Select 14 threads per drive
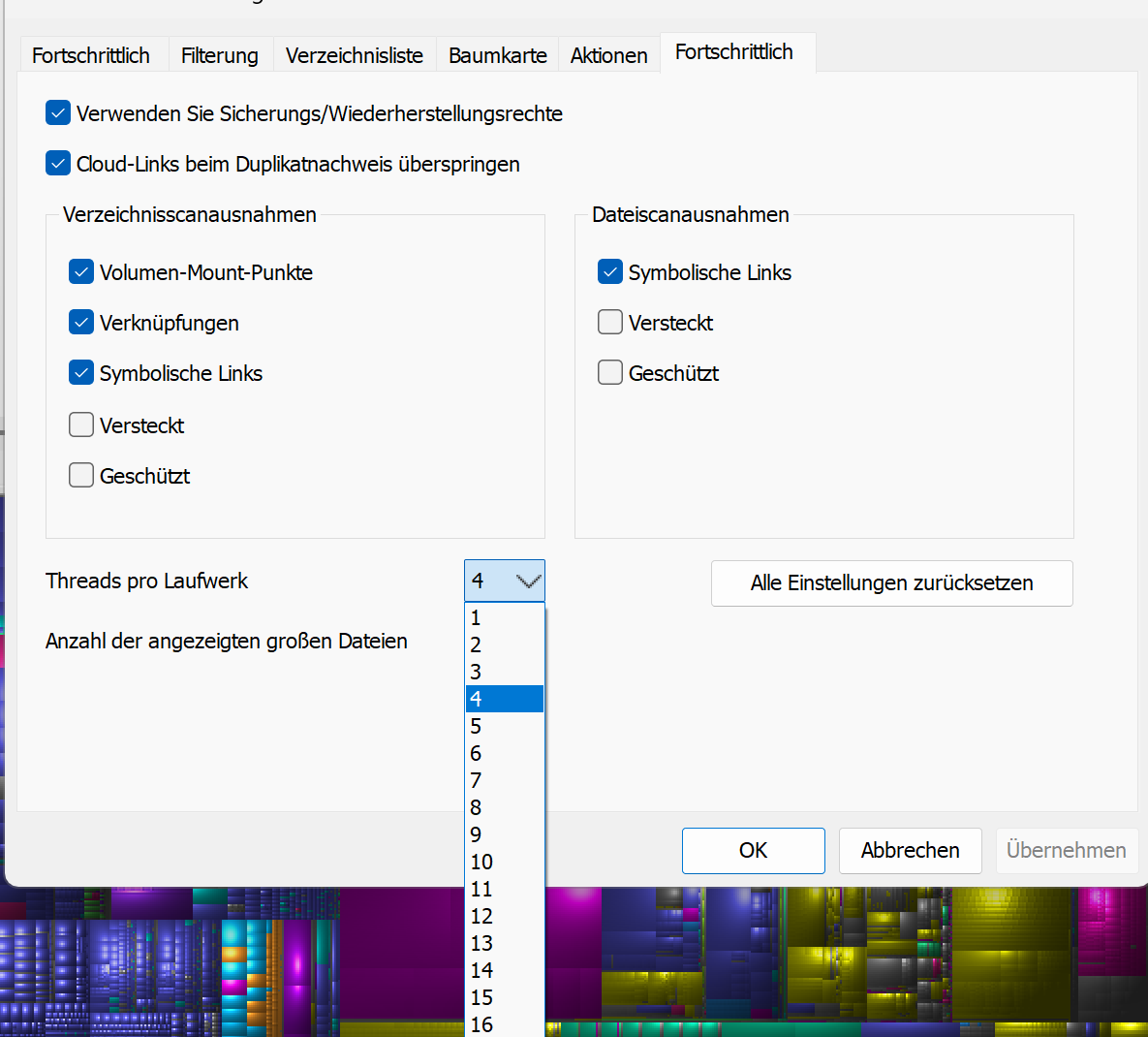1148x1037 pixels. coord(505,970)
